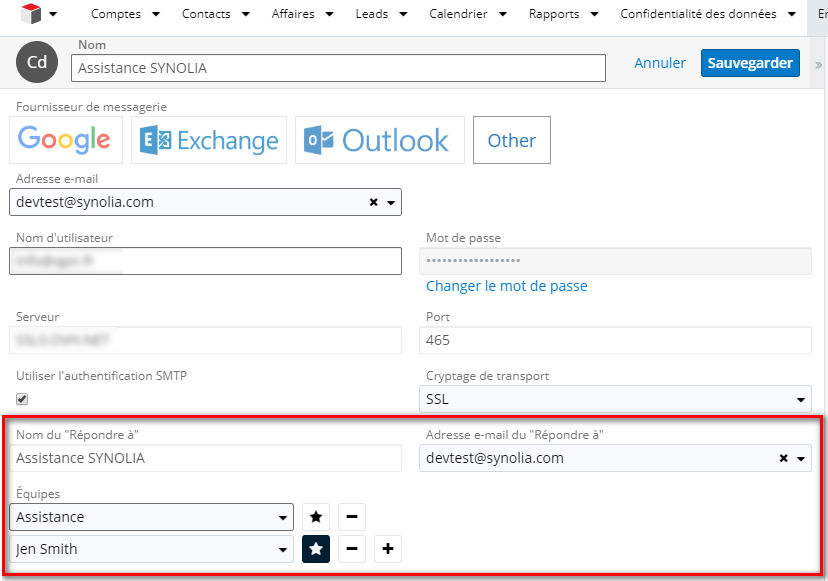
Task: Click the Serveur input field
Action: point(205,340)
